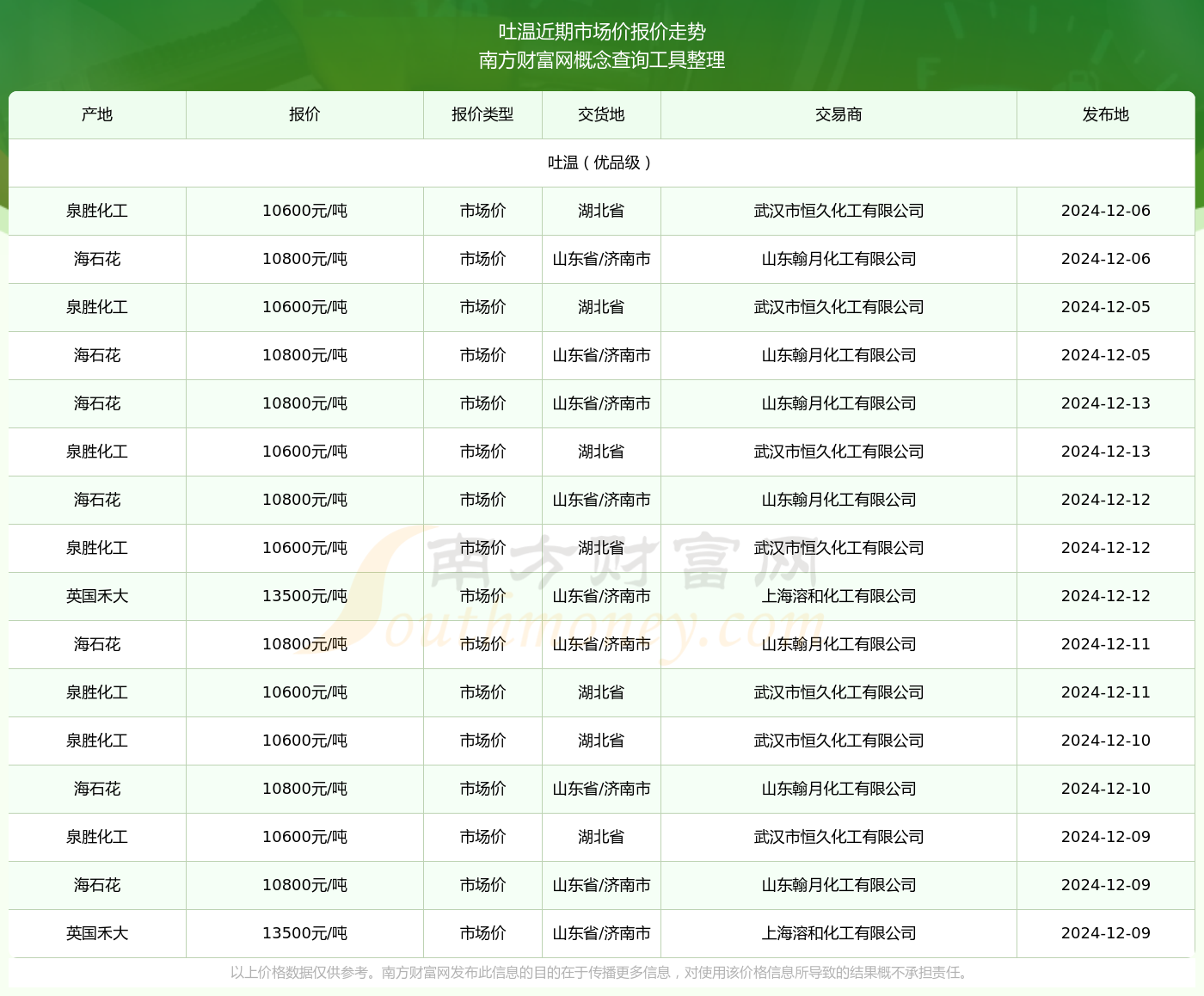This screenshot has height=996, width=1204.
Task: Click date 2024-12-05 in the 泉胜化工 row
Action: [1106, 307]
